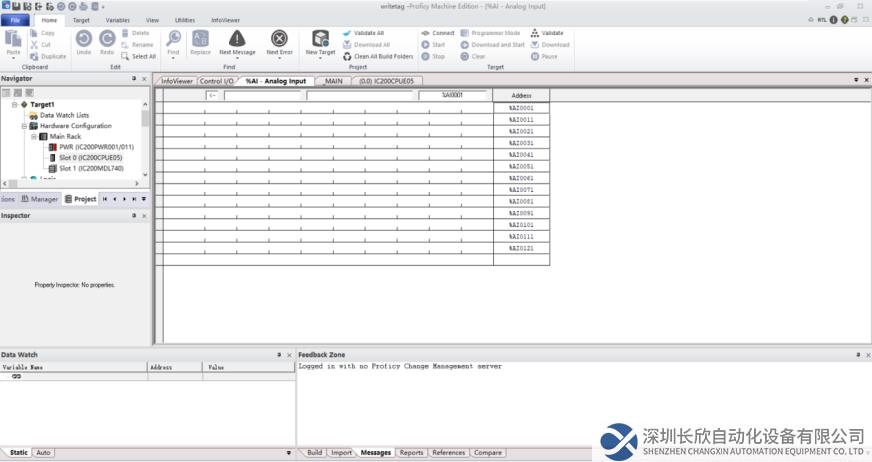This screenshot has height=462, width=872.
Task: Collapse the Hardware Configuration node
Action: (x=24, y=126)
